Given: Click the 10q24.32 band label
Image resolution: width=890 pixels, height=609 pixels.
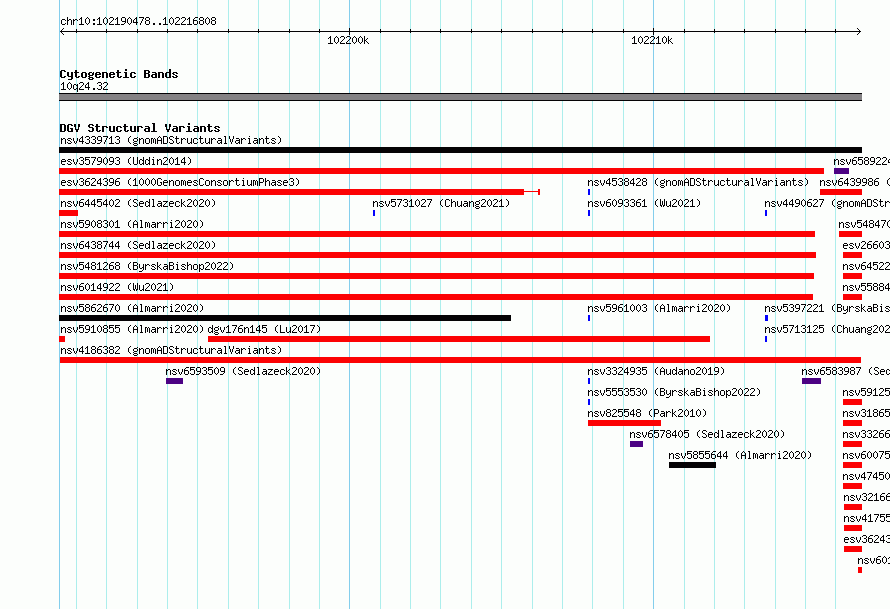Looking at the screenshot, I should [x=84, y=87].
